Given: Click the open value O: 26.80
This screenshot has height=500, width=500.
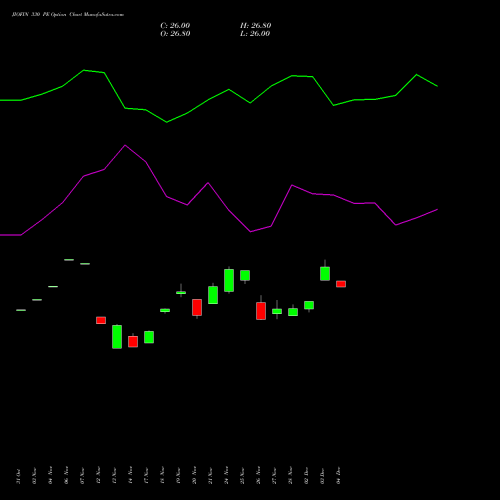Looking at the screenshot, I should [x=175, y=34].
